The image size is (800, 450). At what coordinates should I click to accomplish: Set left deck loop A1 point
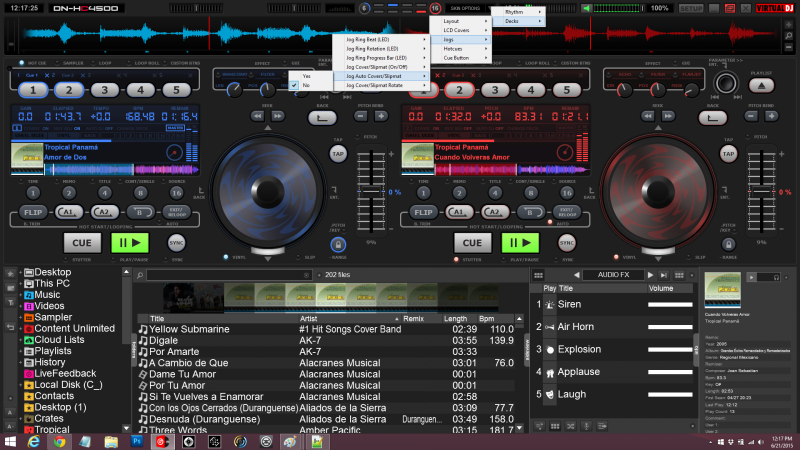point(69,212)
